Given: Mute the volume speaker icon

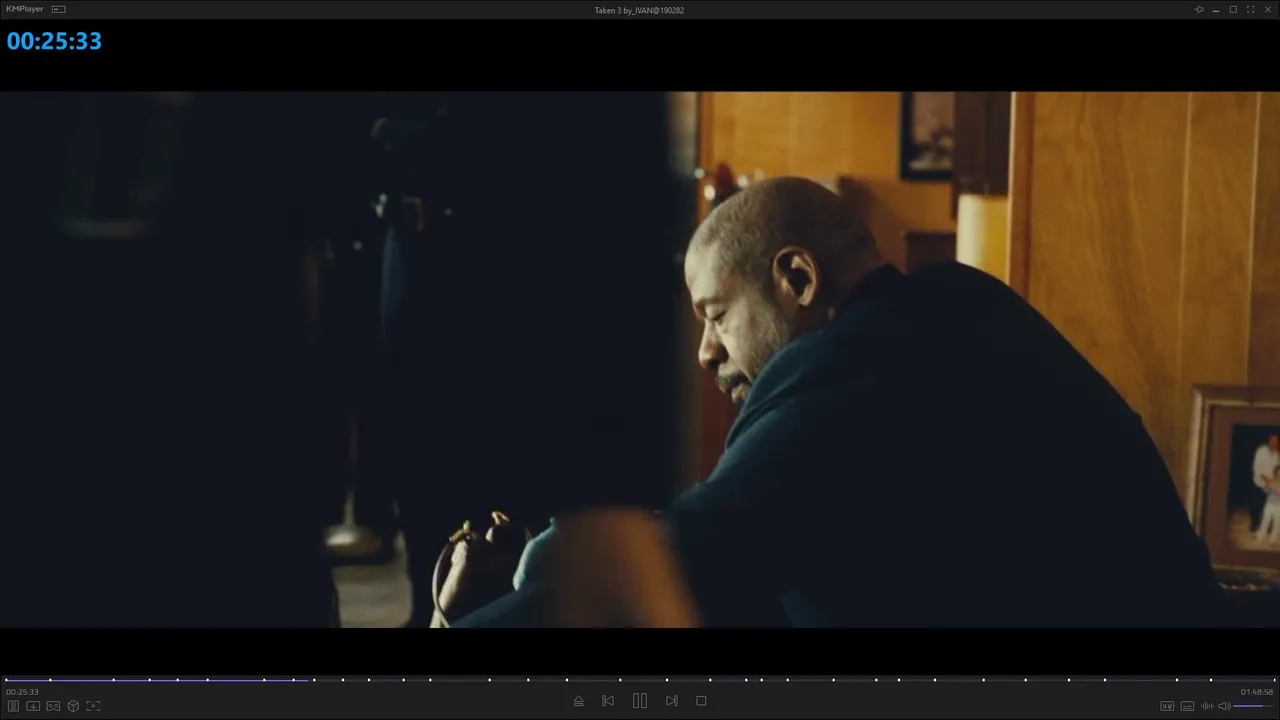Looking at the screenshot, I should coord(1224,706).
